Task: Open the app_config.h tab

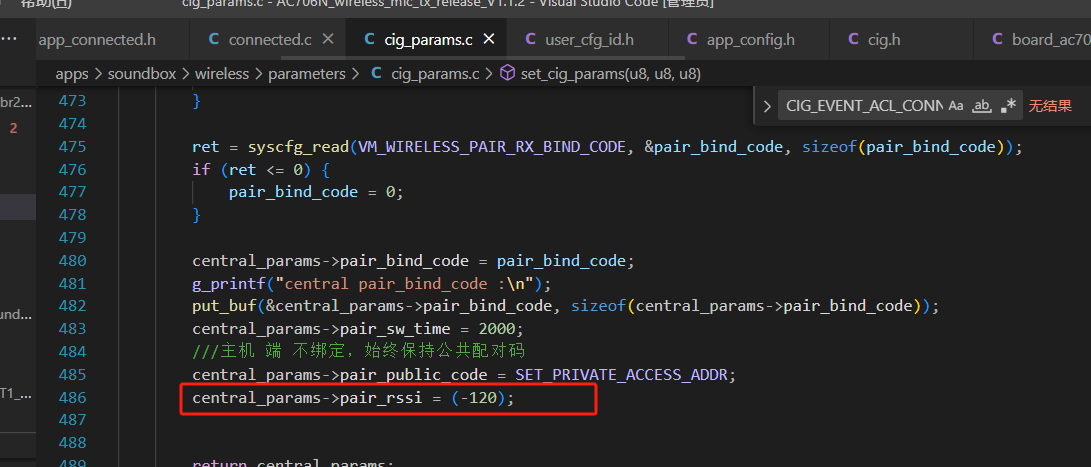Action: 750,40
